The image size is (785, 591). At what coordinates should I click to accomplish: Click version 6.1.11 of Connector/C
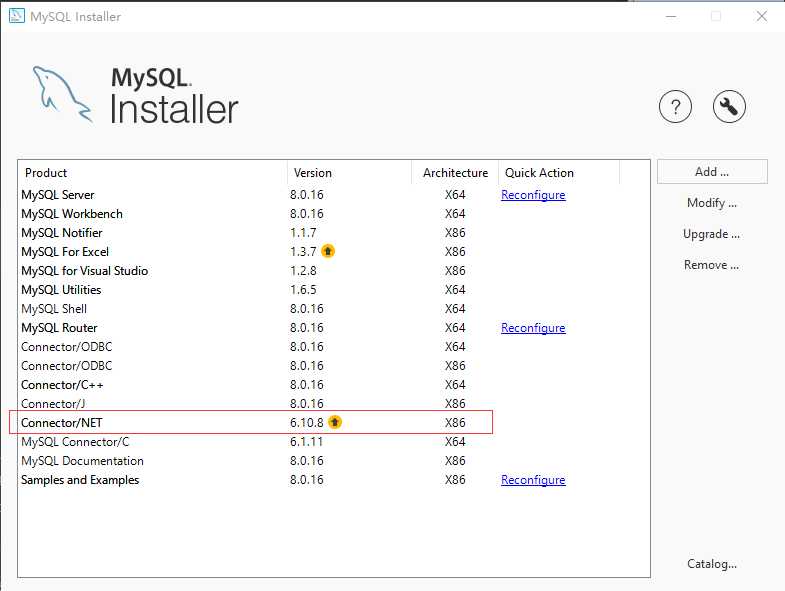click(306, 442)
